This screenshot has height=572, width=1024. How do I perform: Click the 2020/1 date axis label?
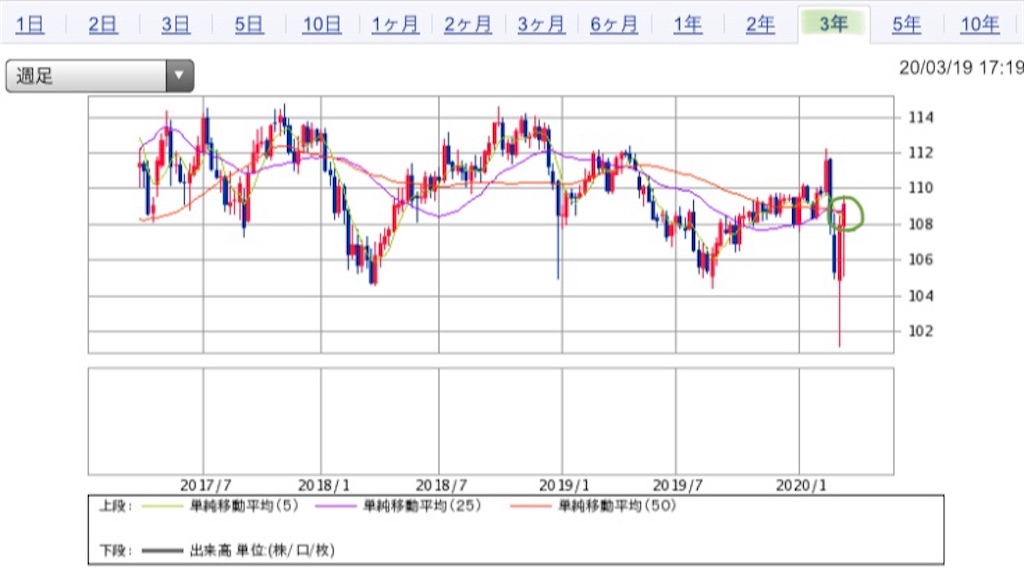point(801,486)
